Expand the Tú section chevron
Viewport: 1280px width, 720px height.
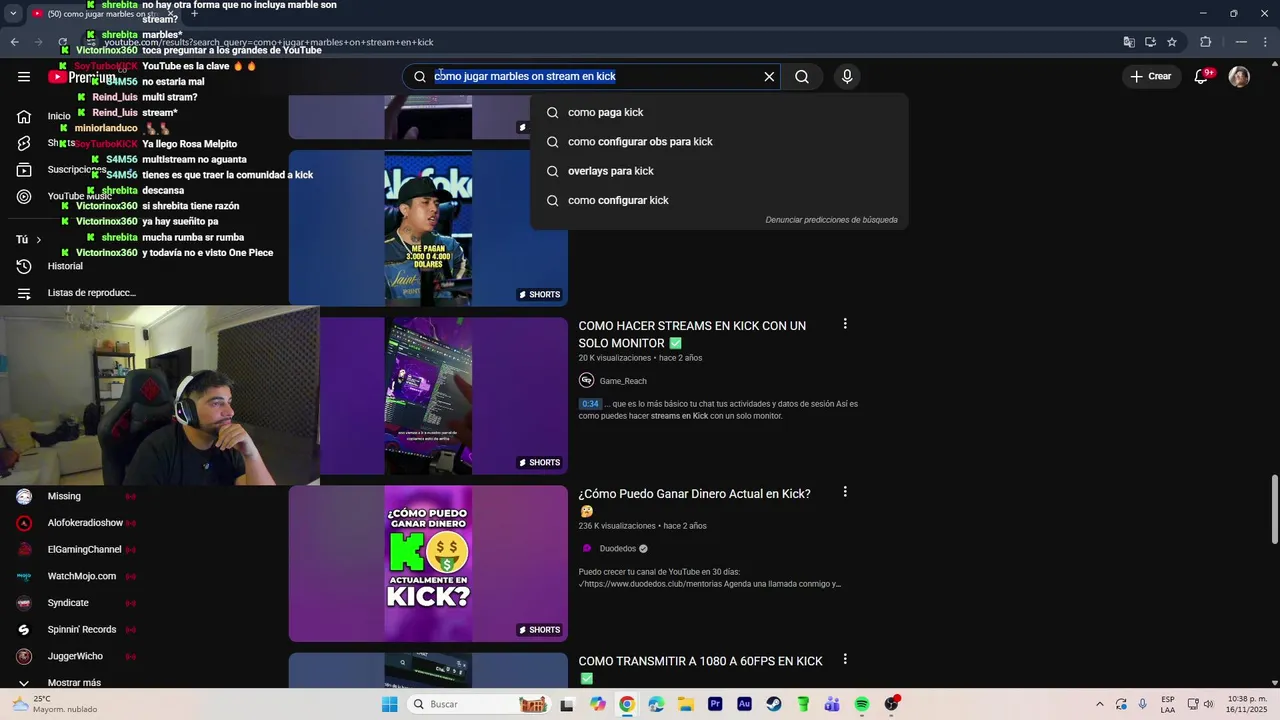pos(38,240)
